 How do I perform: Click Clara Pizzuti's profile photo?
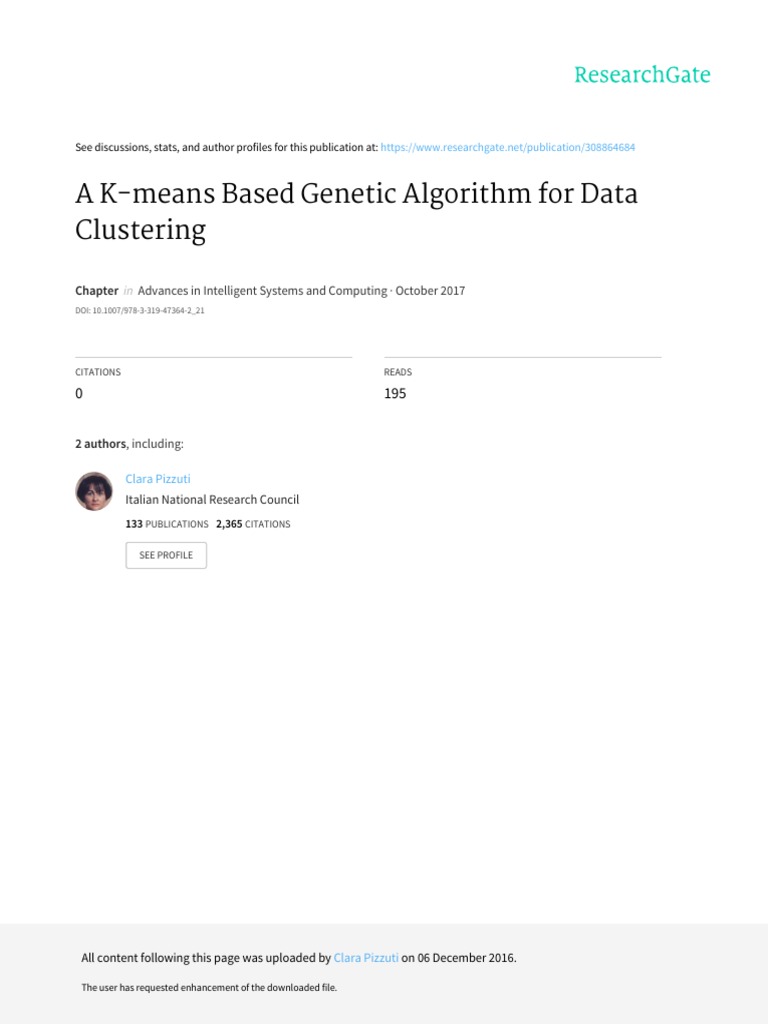pos(94,491)
